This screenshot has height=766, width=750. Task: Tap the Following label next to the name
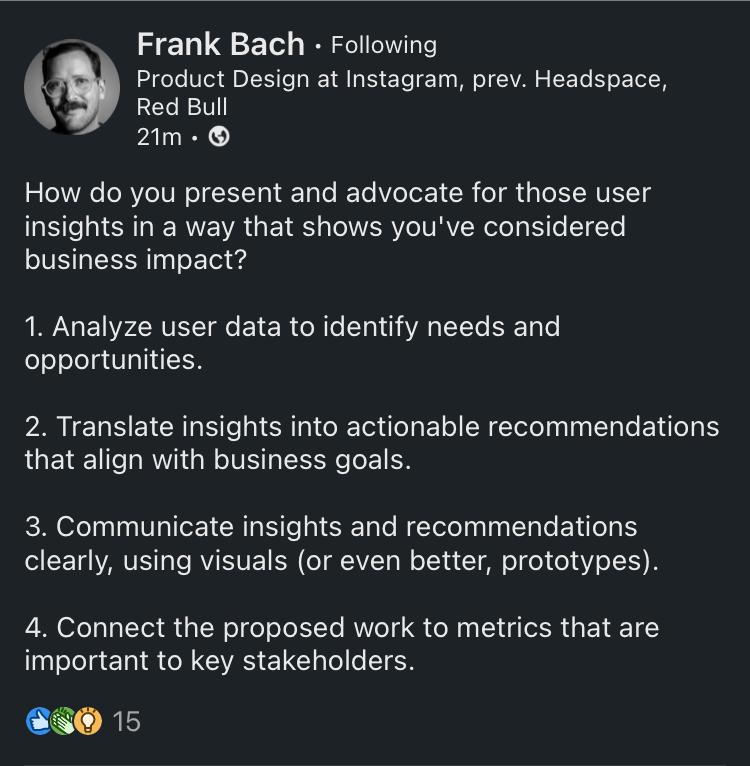coord(384,45)
